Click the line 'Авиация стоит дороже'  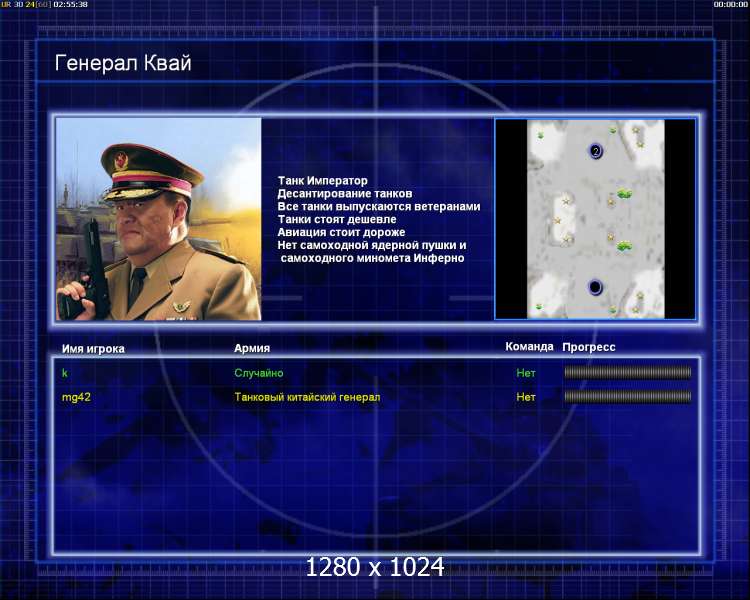pyautogui.click(x=341, y=233)
